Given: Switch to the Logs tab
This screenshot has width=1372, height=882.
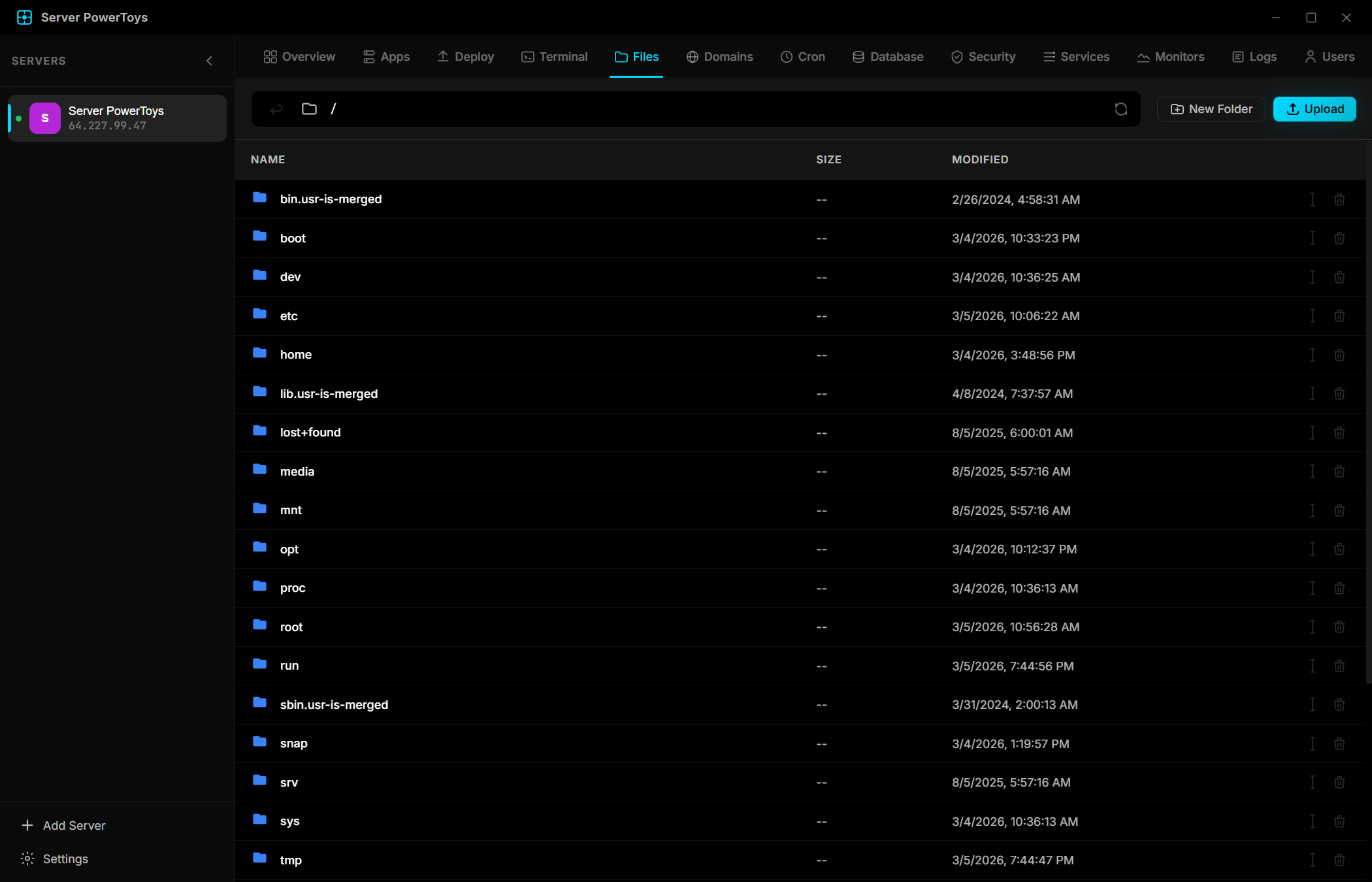Looking at the screenshot, I should (1253, 57).
